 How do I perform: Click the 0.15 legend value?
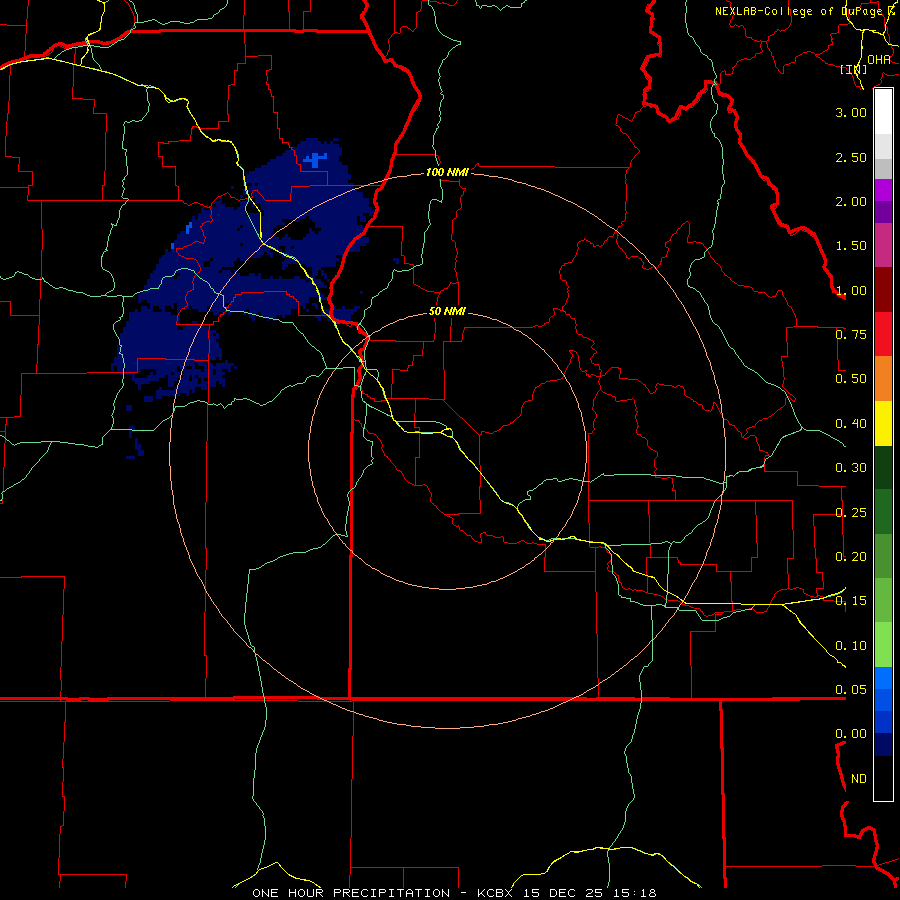coord(851,601)
